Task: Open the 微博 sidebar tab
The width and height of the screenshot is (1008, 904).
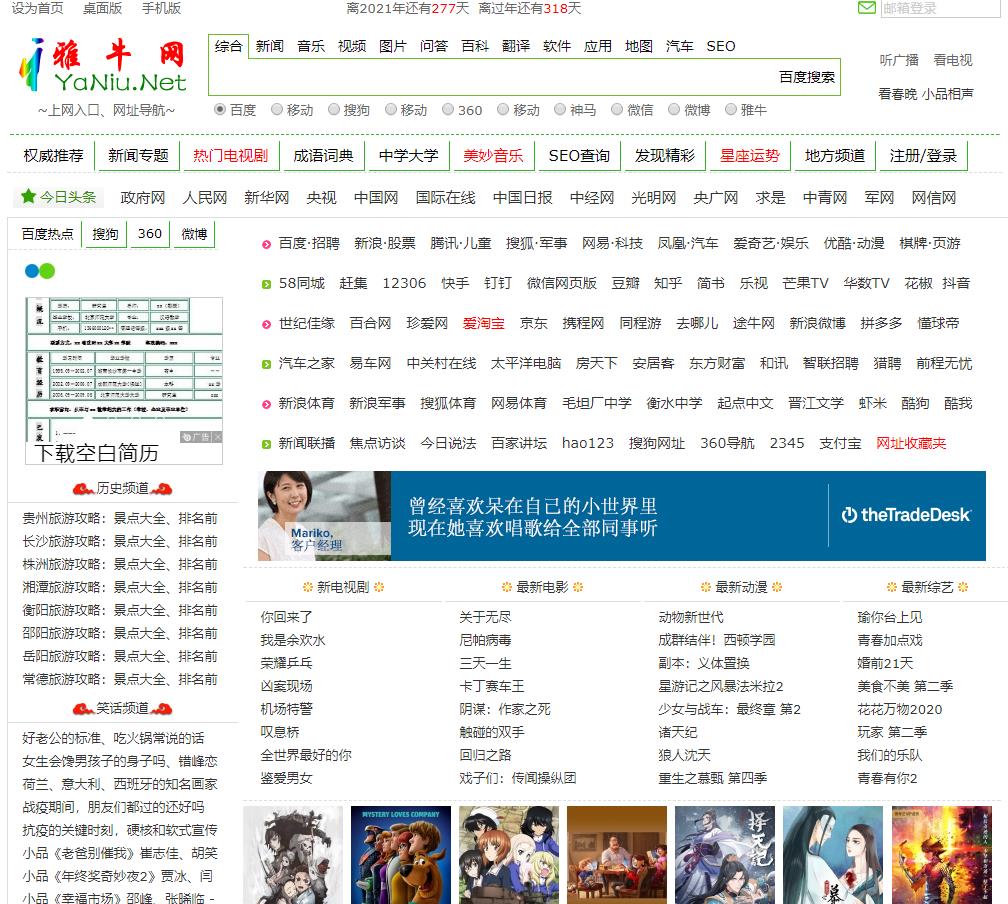Action: point(194,234)
